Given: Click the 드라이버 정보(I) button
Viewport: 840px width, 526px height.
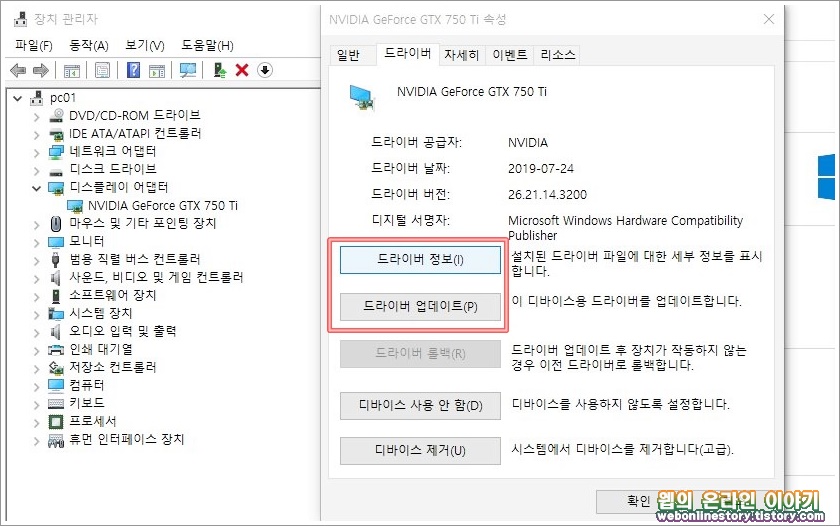Looking at the screenshot, I should click(x=421, y=260).
